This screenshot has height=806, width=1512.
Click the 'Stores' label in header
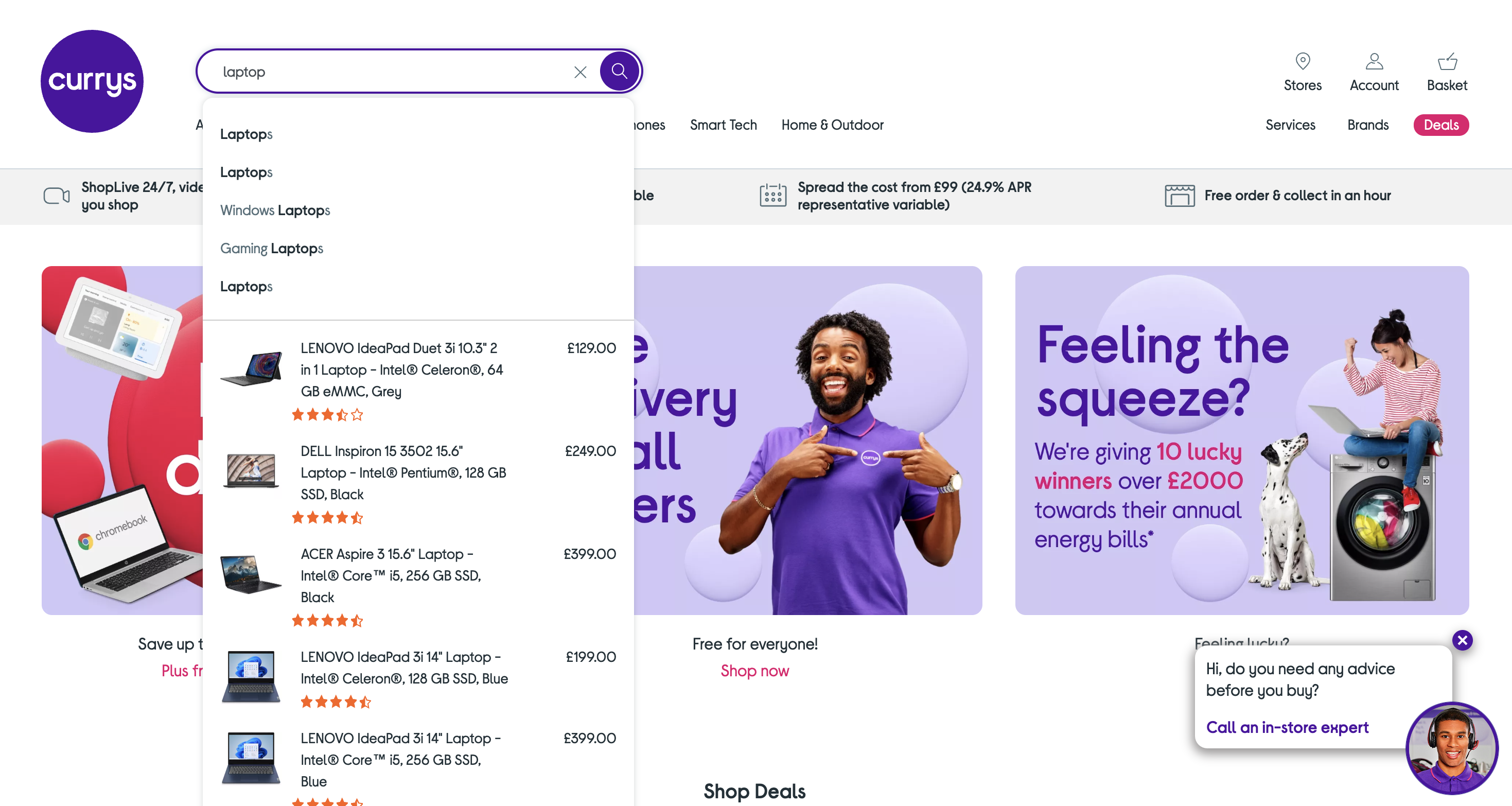(x=1303, y=86)
